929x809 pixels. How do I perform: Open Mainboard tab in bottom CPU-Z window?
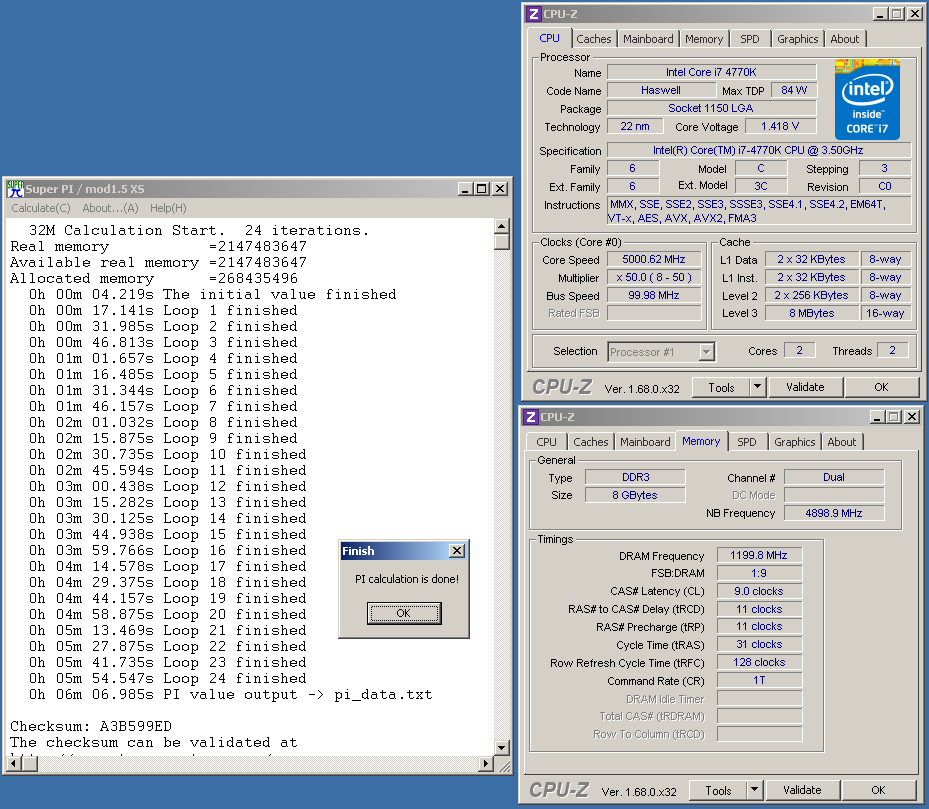coord(645,442)
